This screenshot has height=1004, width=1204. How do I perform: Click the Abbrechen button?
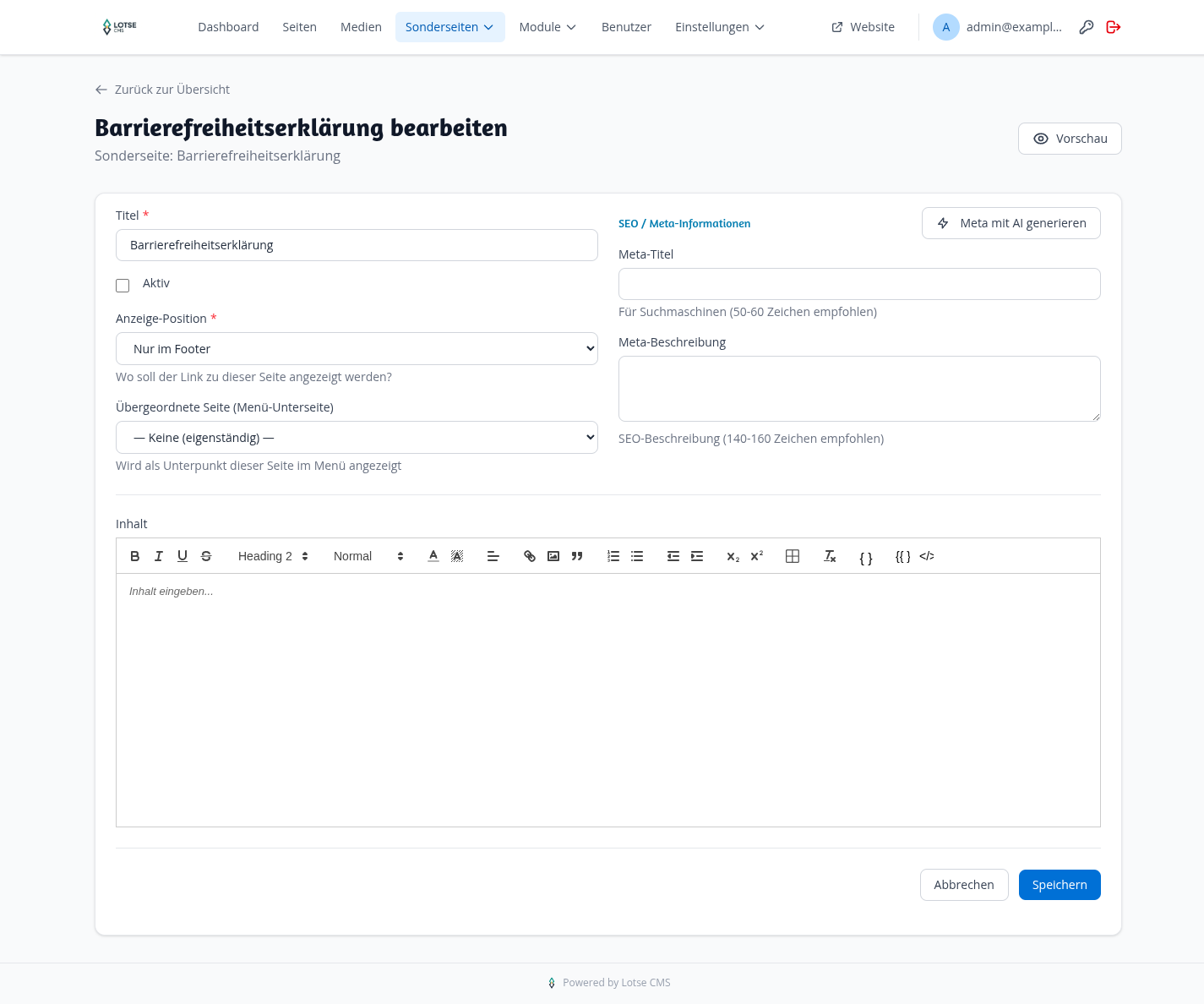click(964, 885)
